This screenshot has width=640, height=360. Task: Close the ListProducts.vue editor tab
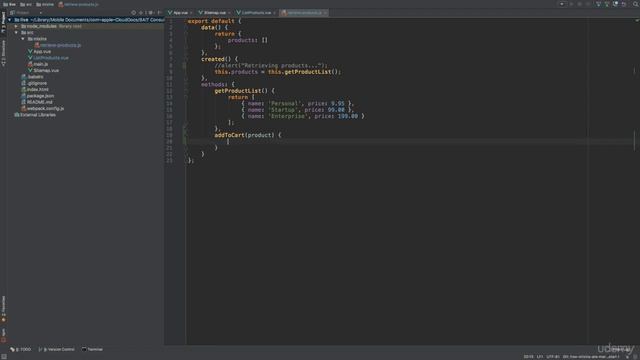274,13
